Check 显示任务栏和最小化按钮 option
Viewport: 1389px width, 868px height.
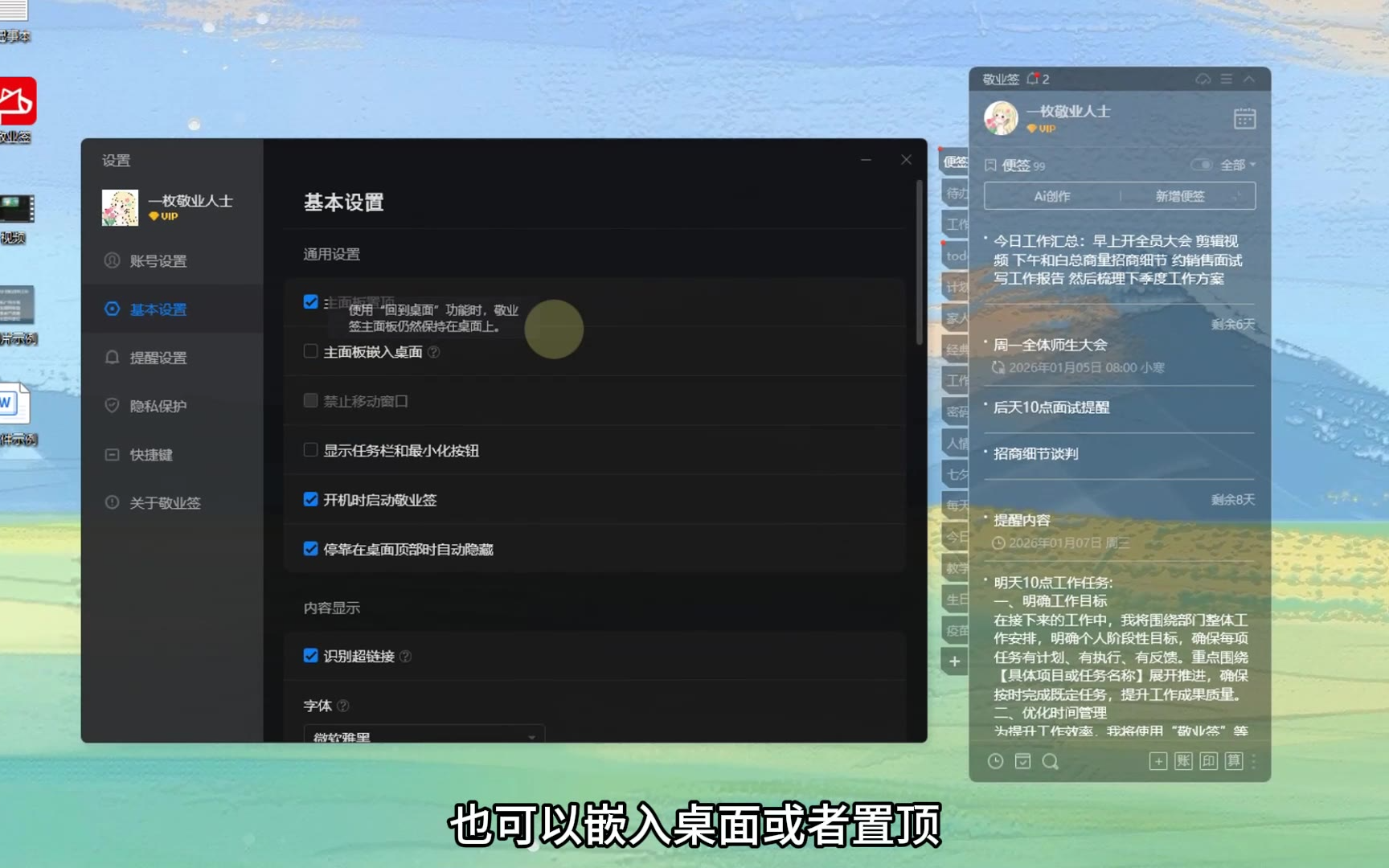[310, 450]
